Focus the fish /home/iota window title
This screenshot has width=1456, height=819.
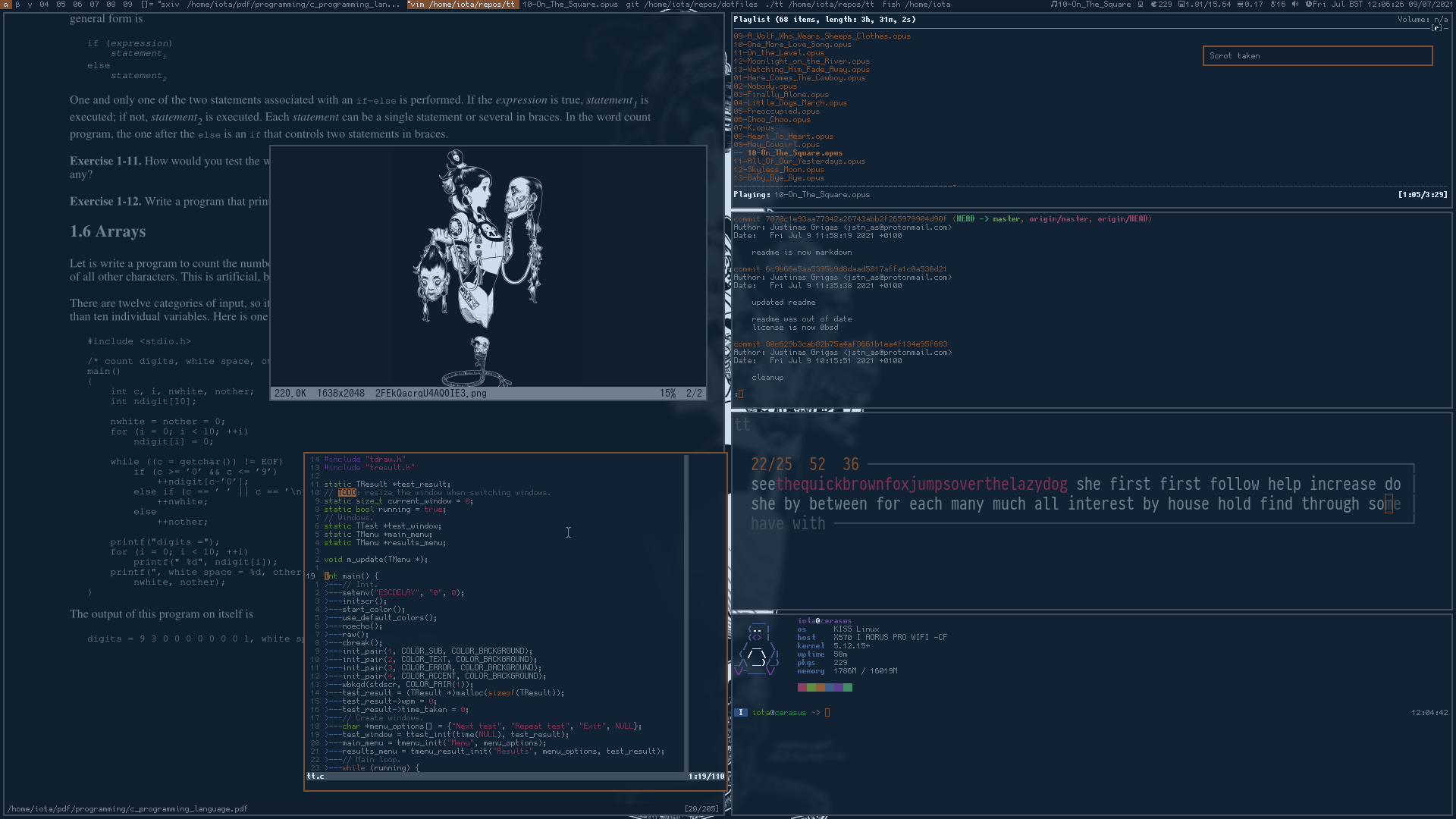click(x=916, y=5)
